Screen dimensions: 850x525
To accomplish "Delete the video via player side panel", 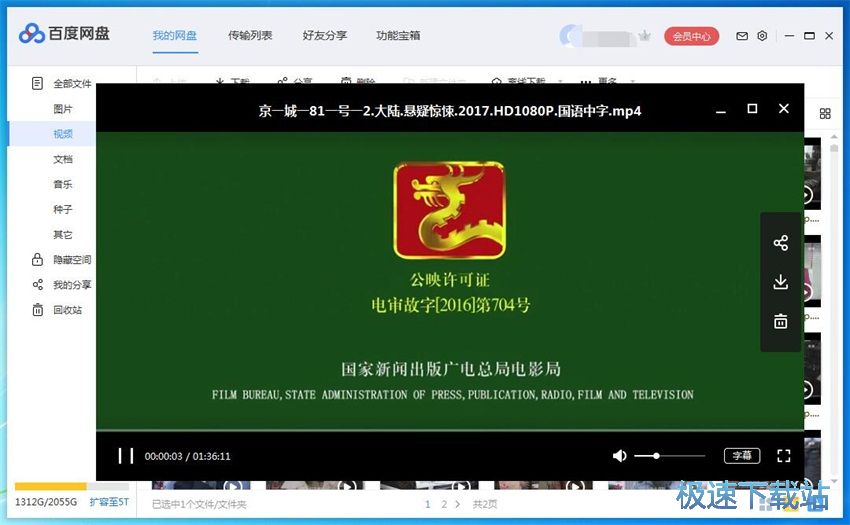I will coord(781,321).
